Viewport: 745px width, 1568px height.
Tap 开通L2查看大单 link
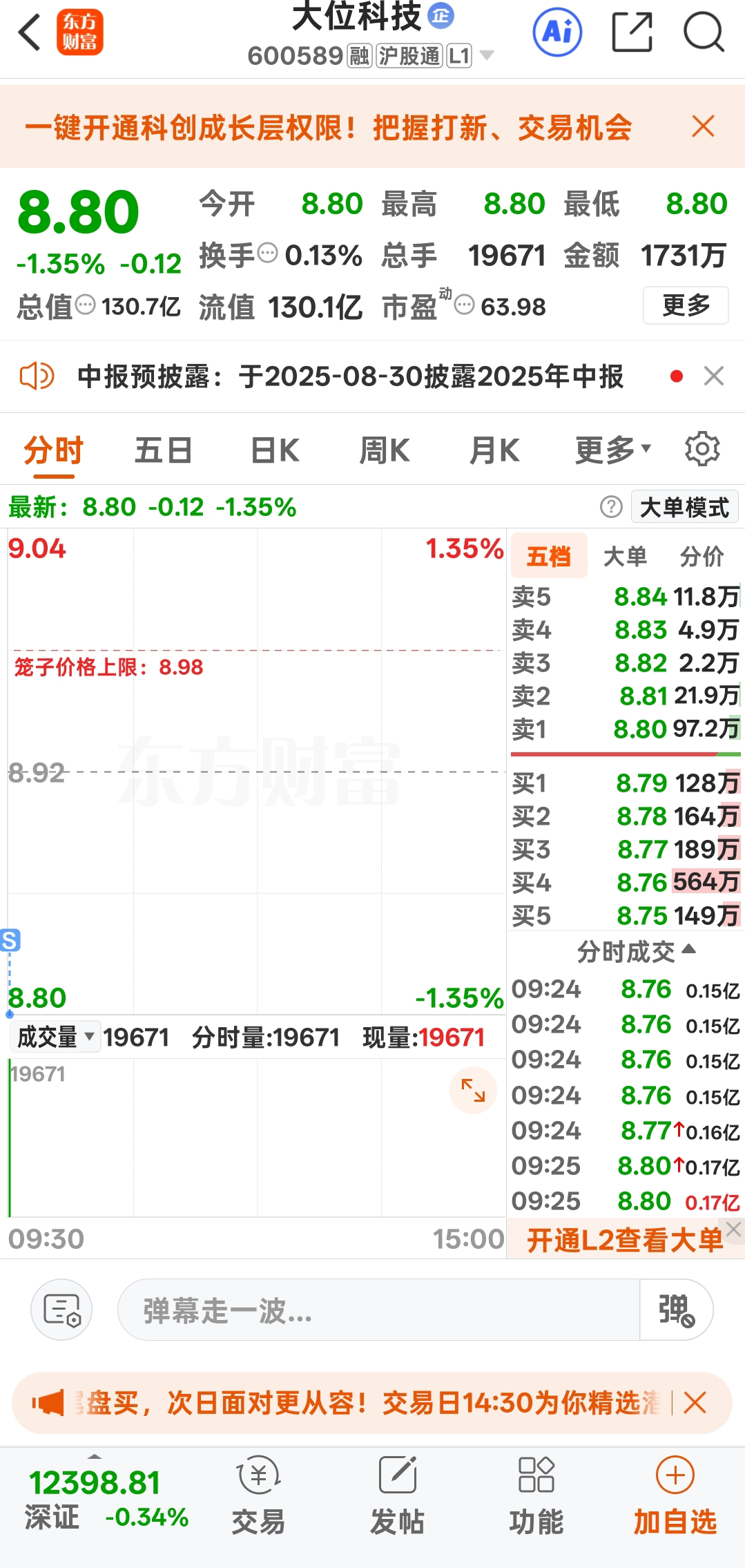tap(624, 1240)
